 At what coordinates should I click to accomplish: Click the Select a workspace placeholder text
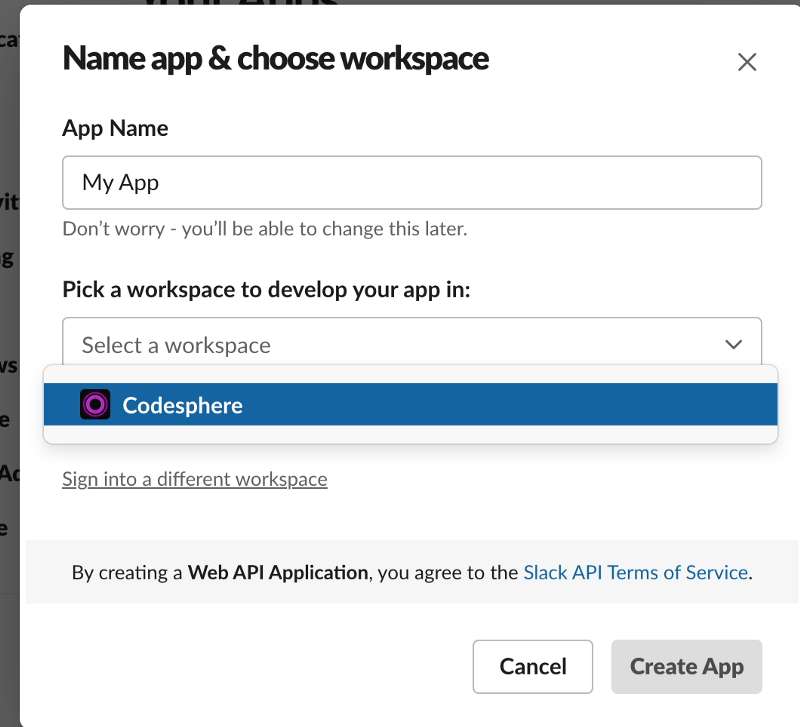coord(176,345)
